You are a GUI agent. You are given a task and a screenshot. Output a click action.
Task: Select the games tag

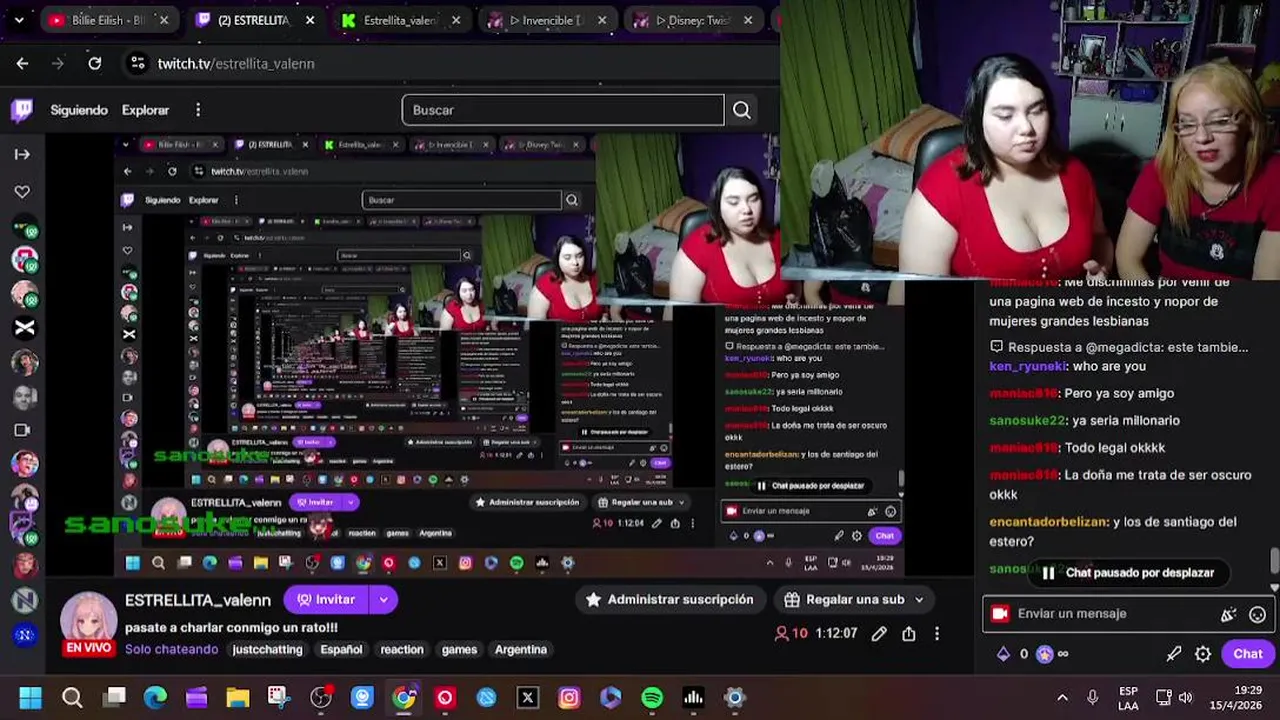tap(460, 649)
